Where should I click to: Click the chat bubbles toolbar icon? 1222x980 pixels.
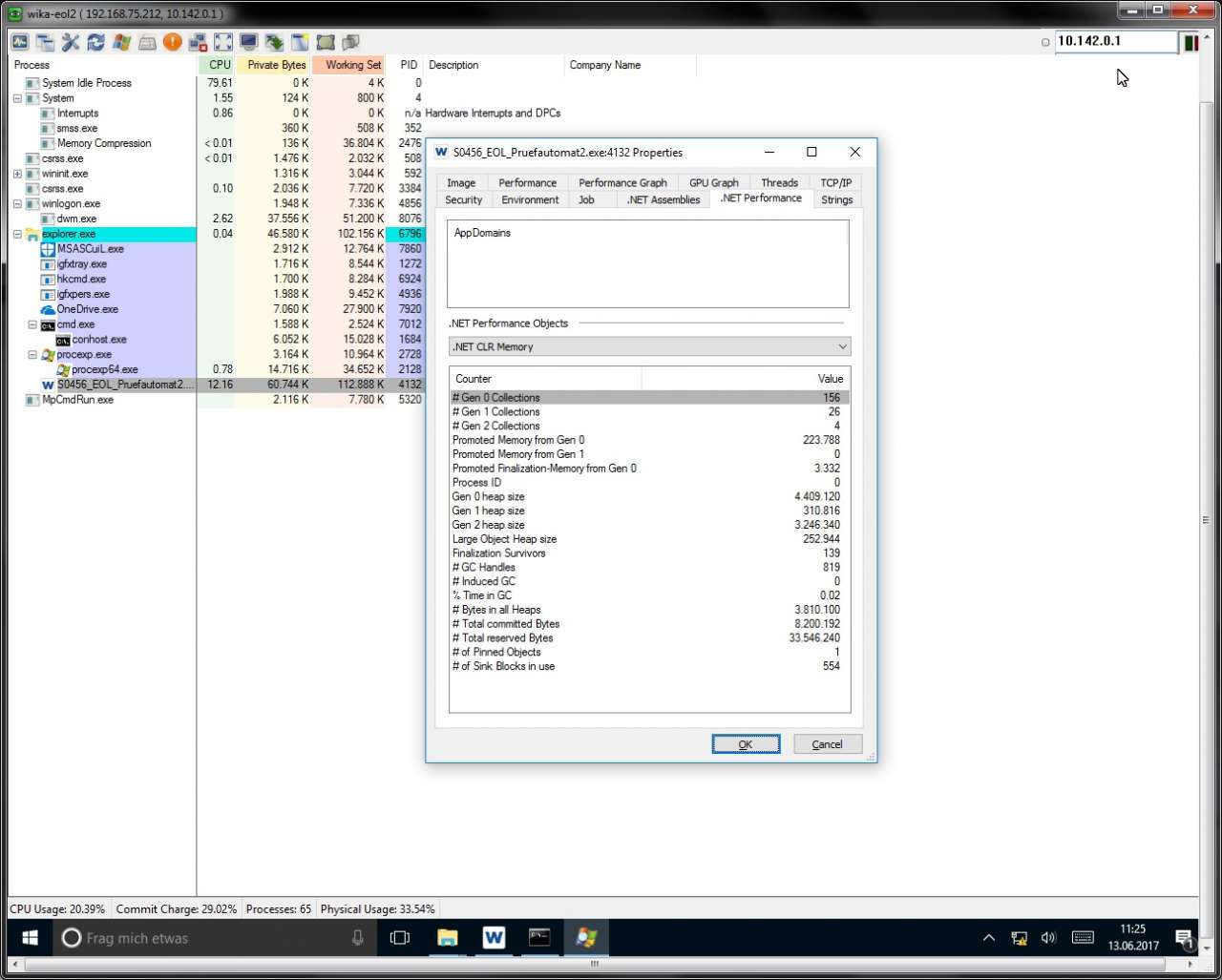coord(350,42)
